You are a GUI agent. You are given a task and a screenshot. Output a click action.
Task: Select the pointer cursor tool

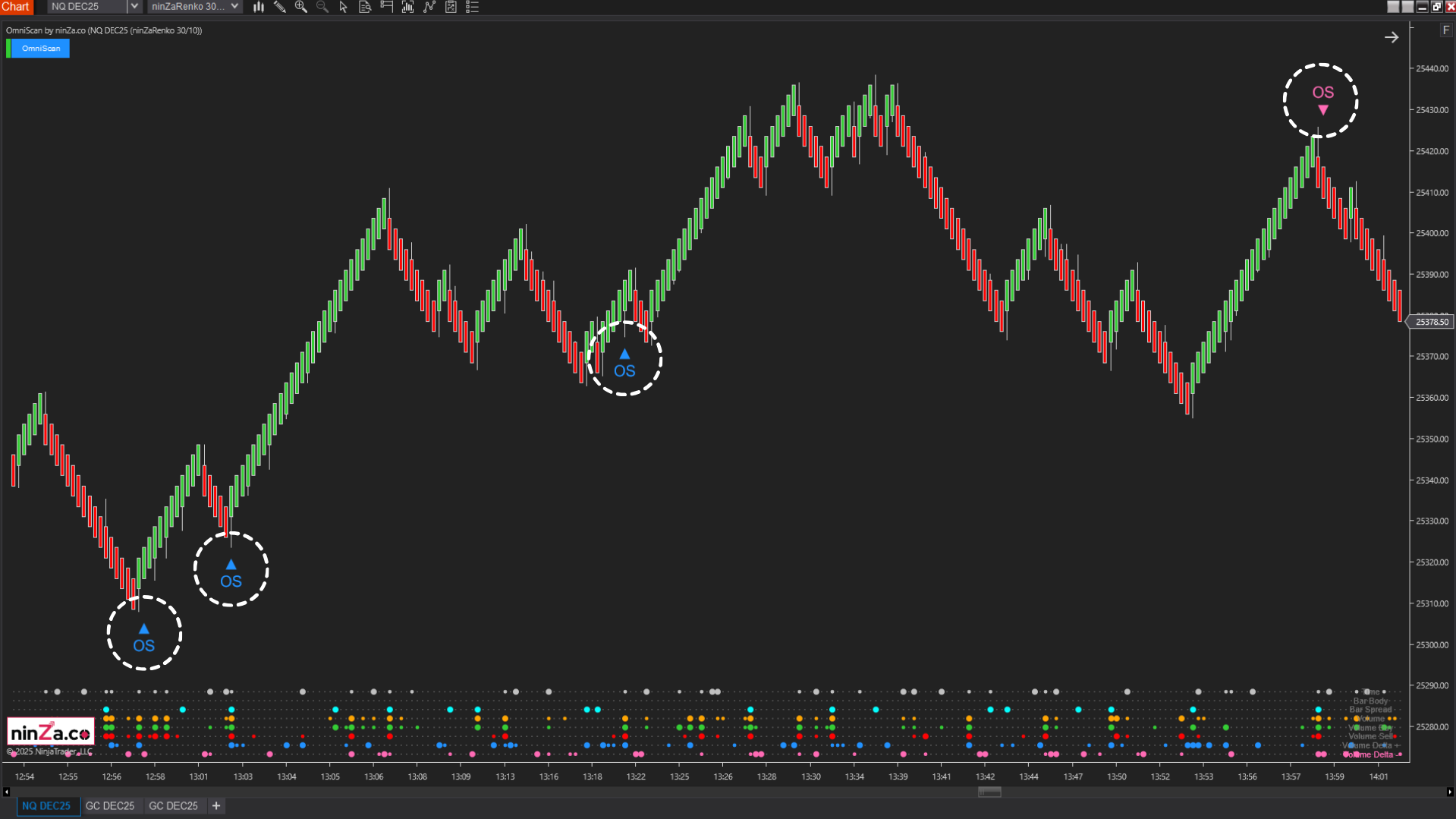click(x=343, y=7)
